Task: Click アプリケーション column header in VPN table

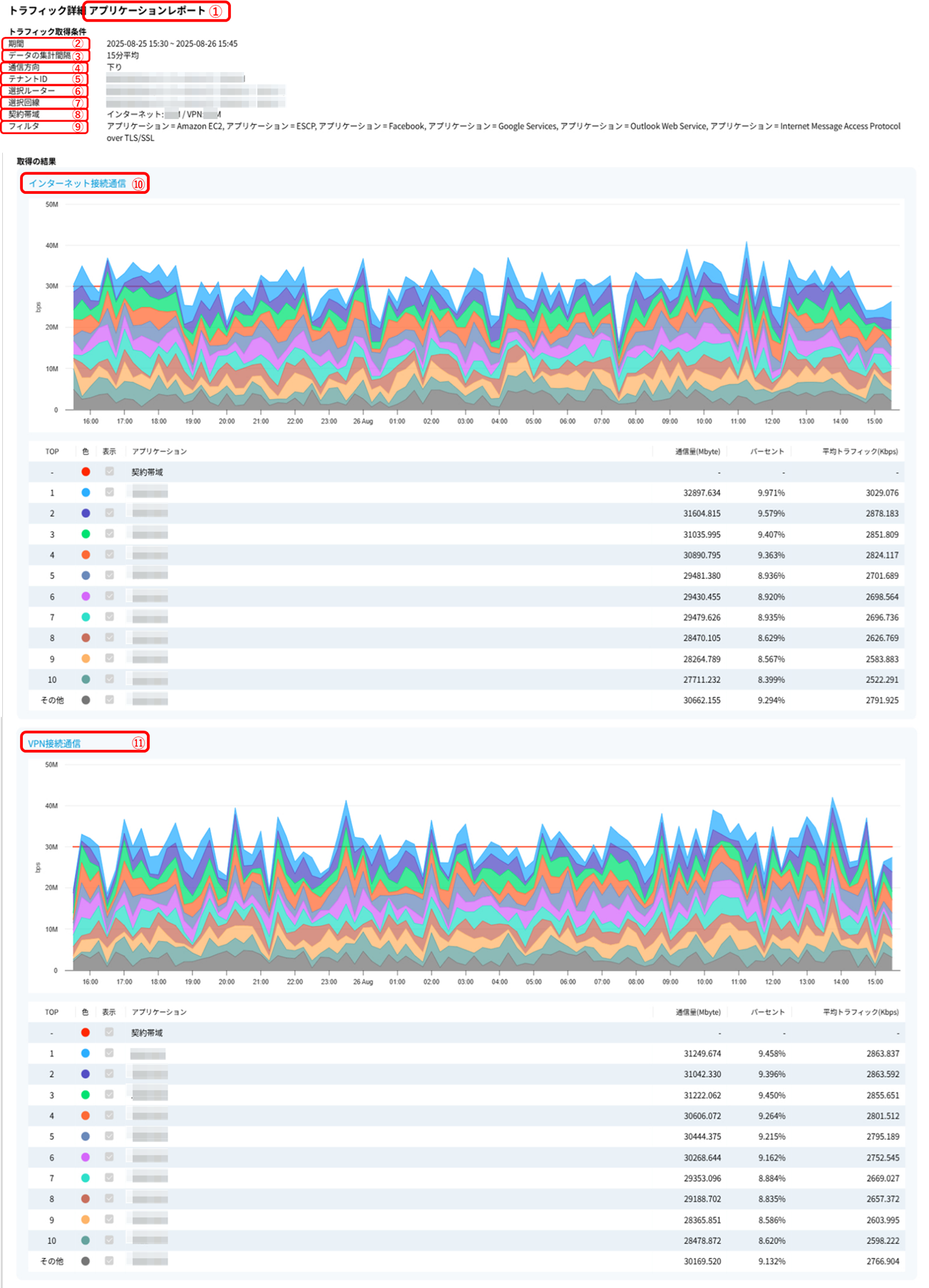Action: pyautogui.click(x=159, y=1012)
